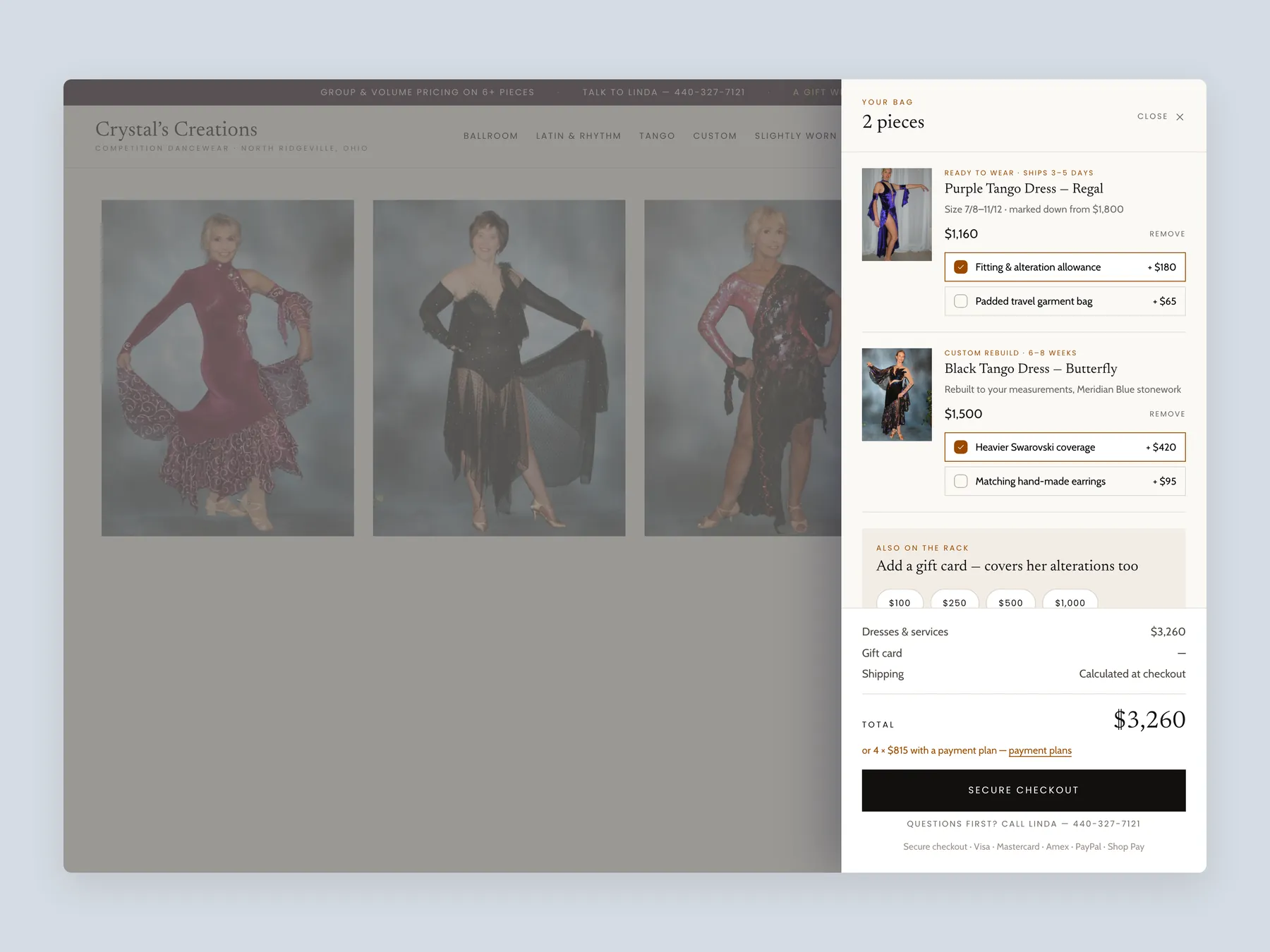Viewport: 1270px width, 952px height.
Task: Select the $100 gift card amount
Action: 900,600
